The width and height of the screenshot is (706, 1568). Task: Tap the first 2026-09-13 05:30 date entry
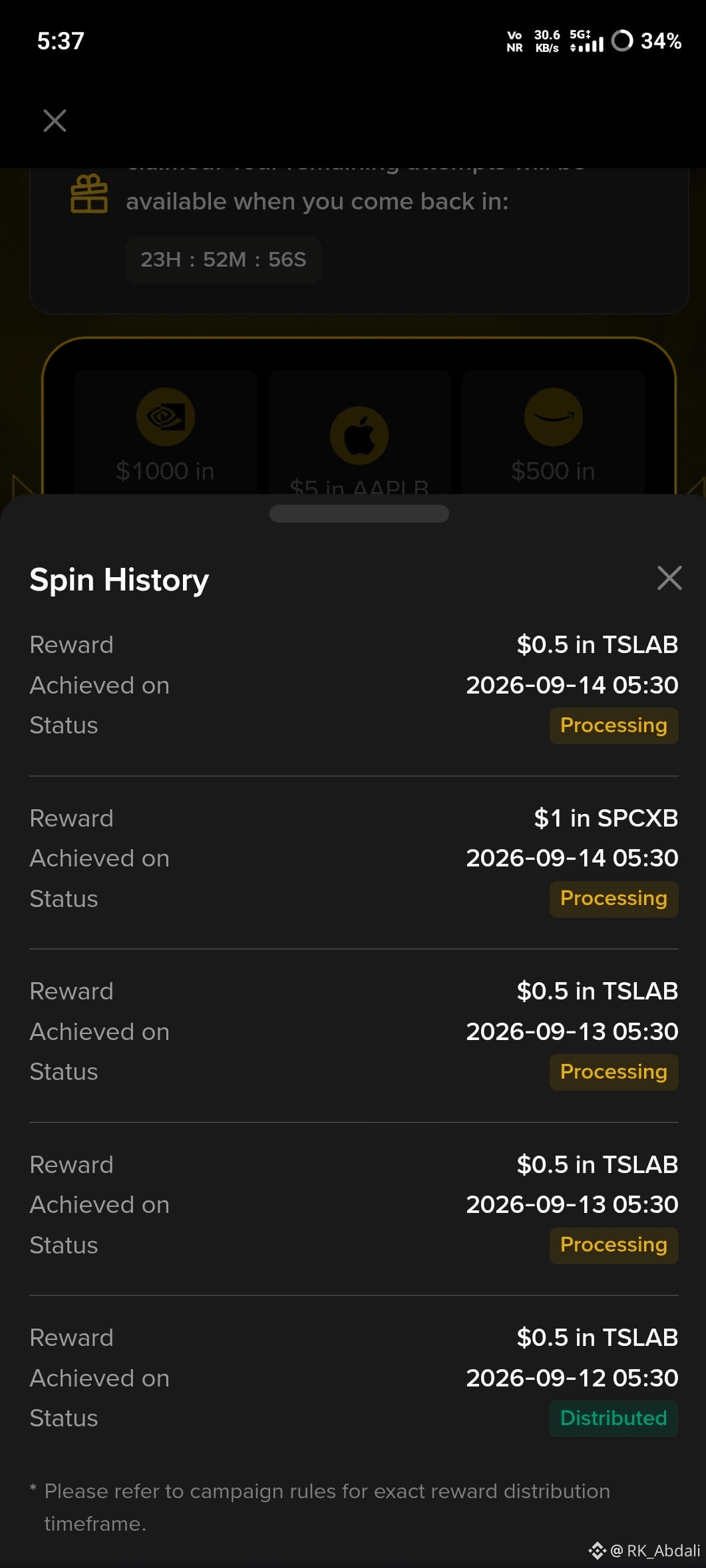click(572, 1031)
